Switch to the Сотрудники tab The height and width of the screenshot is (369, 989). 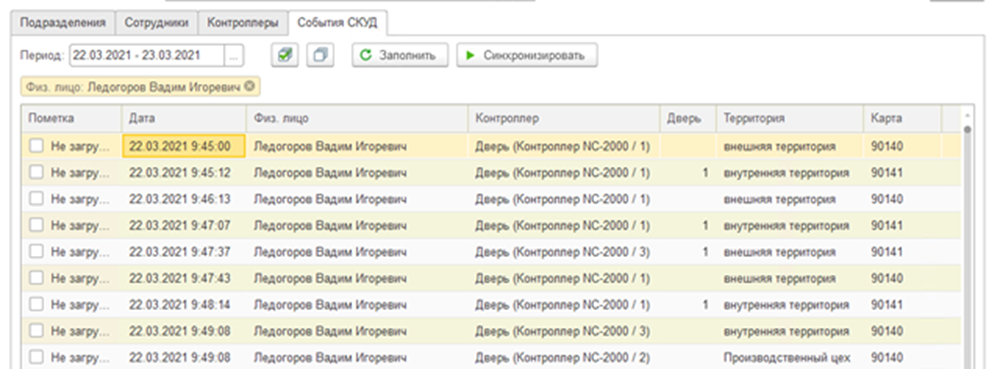156,23
